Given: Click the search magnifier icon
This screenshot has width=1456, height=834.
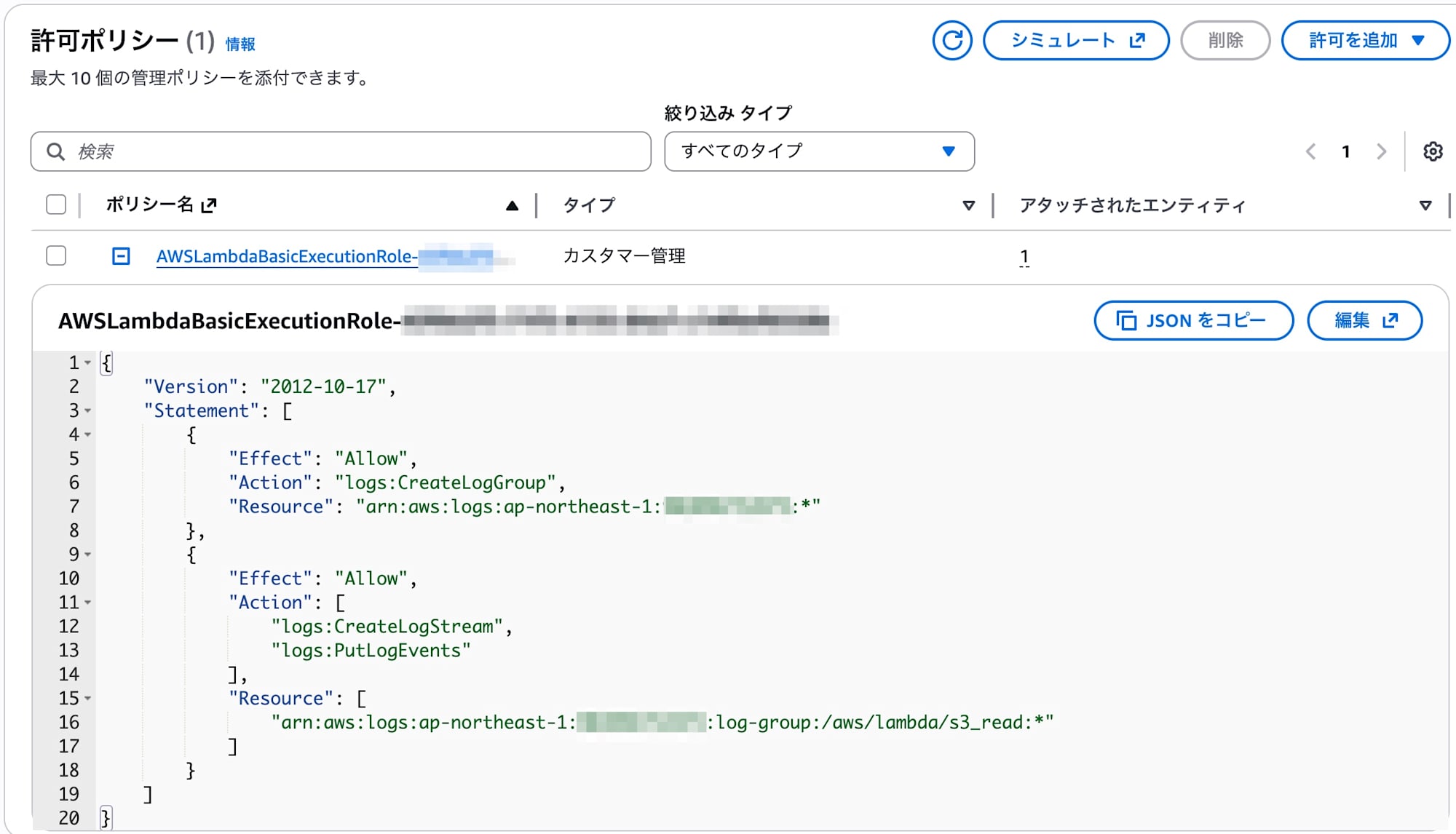Looking at the screenshot, I should tap(55, 151).
